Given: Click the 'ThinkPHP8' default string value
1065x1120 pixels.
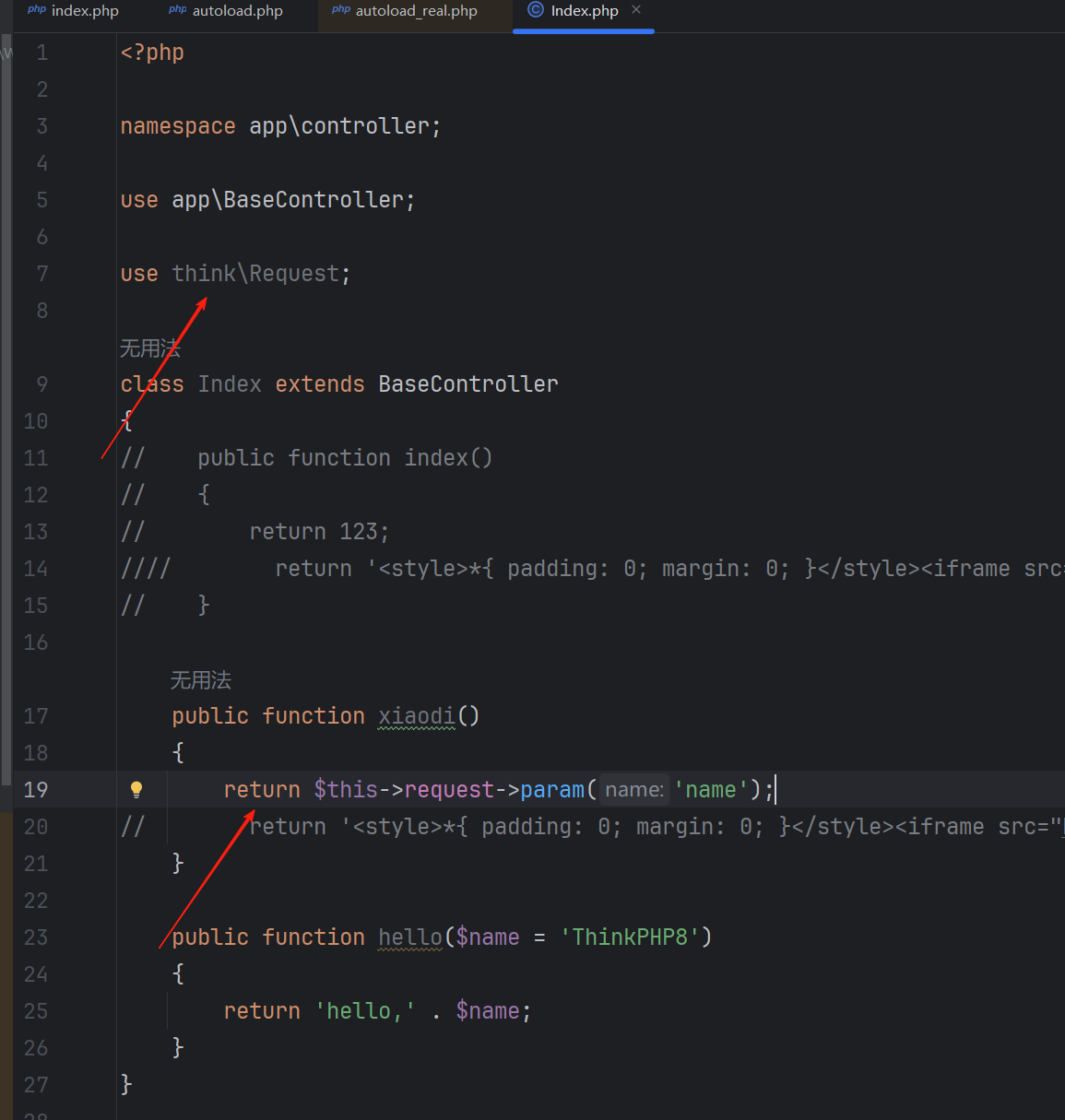Looking at the screenshot, I should (630, 937).
